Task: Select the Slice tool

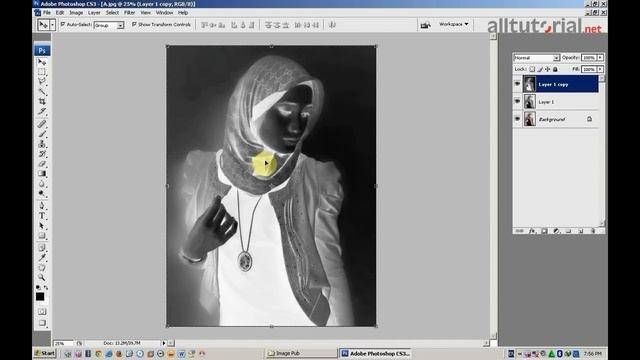Action: click(42, 111)
